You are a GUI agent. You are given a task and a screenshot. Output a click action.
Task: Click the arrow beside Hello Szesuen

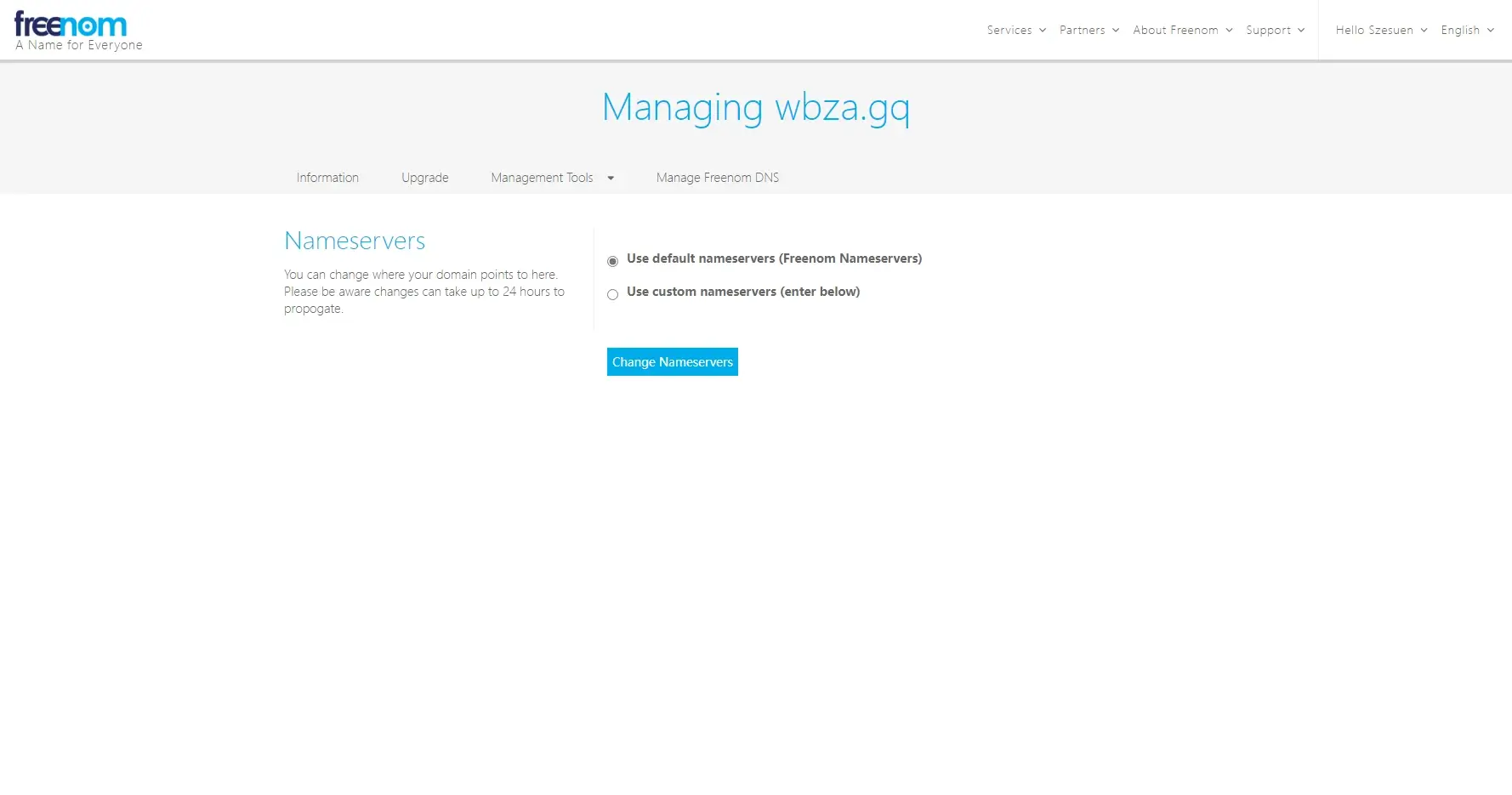1424,31
